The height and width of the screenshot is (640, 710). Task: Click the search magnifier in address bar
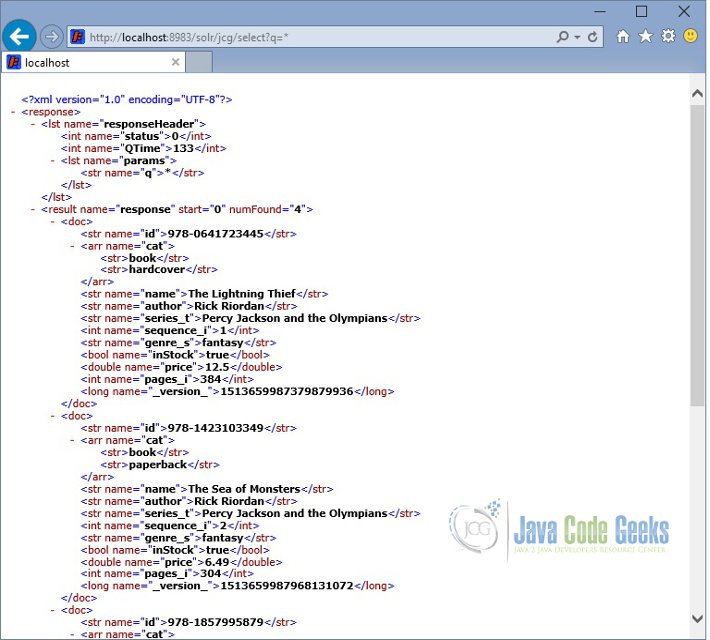click(x=562, y=37)
